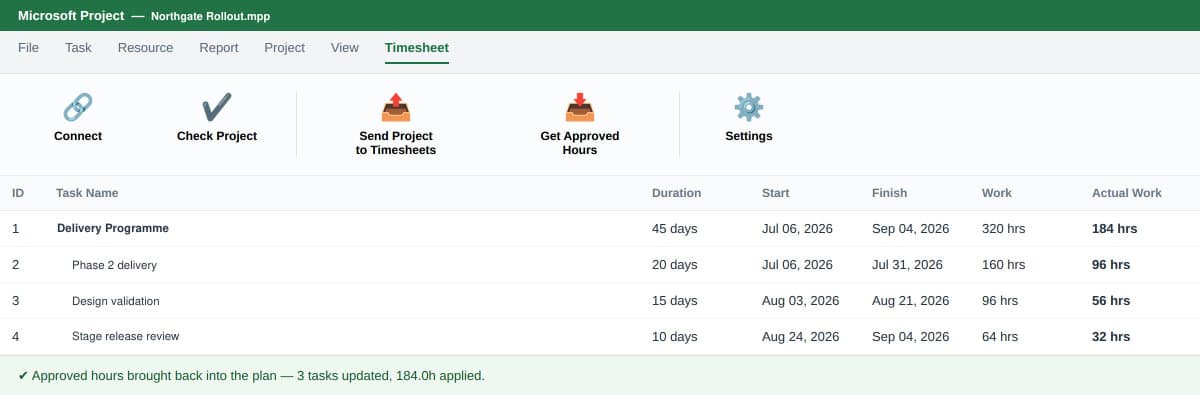The width and height of the screenshot is (1200, 395).
Task: Click the Task Name column header
Action: coord(88,193)
